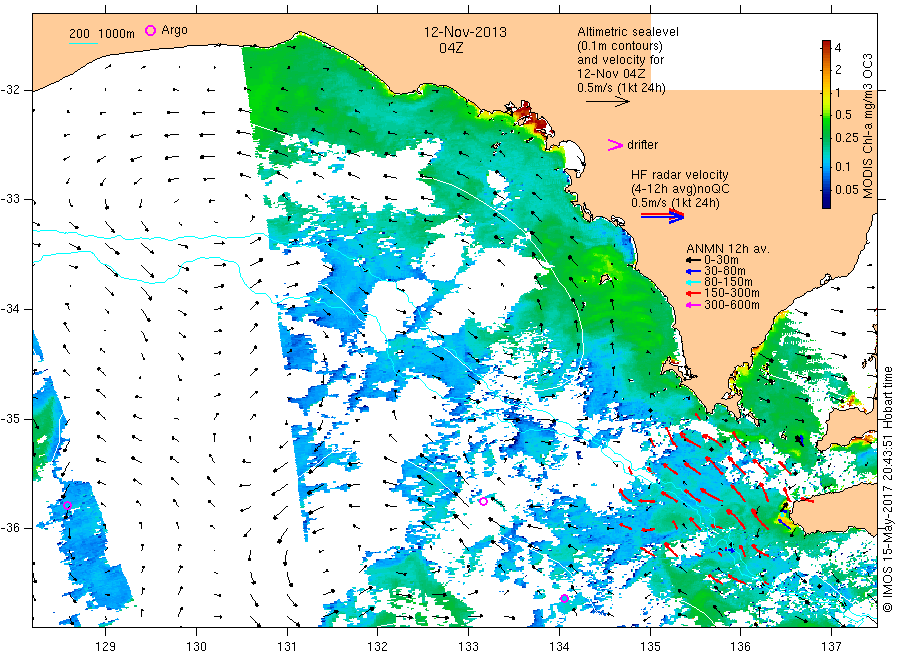Click the colorbar tick label 0.05
900x660 pixels.
pos(847,190)
